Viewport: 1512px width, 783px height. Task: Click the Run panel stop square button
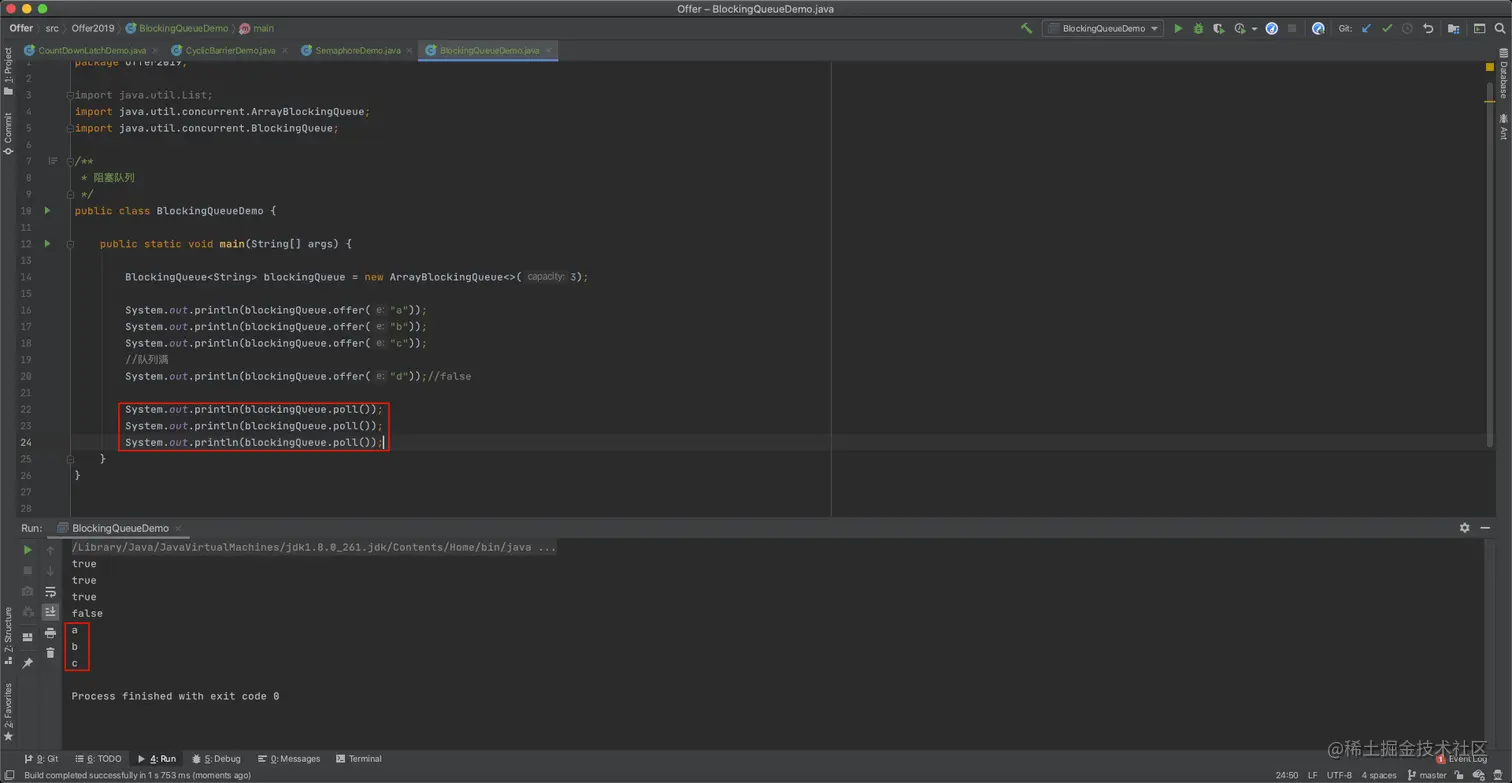27,570
